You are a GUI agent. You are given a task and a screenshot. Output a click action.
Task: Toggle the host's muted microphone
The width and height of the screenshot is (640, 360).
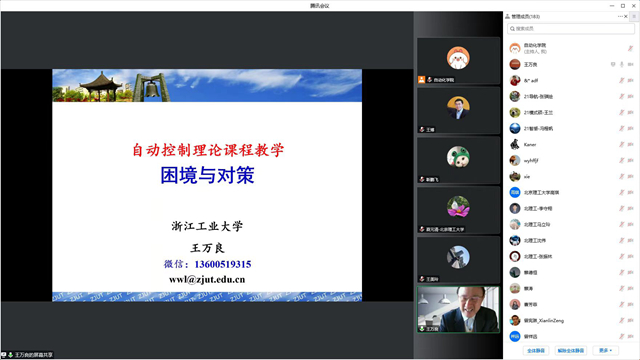click(631, 48)
